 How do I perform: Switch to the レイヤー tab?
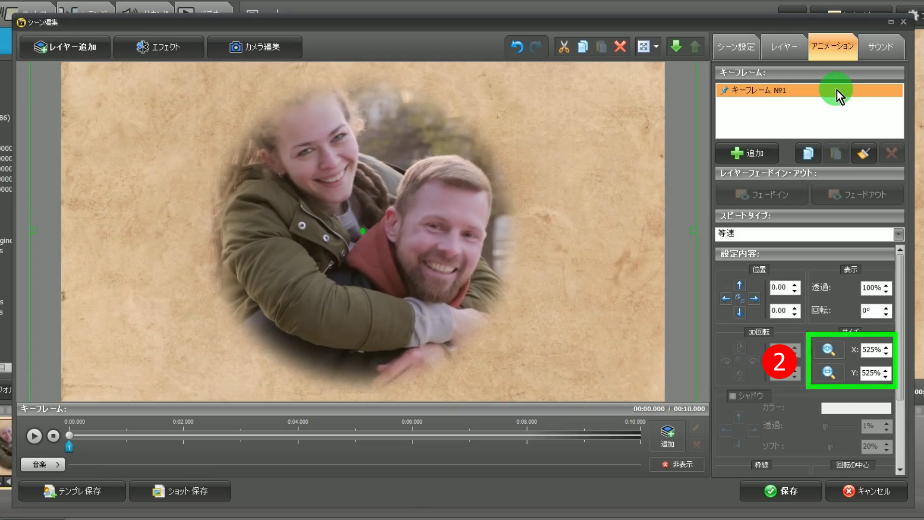click(x=785, y=46)
